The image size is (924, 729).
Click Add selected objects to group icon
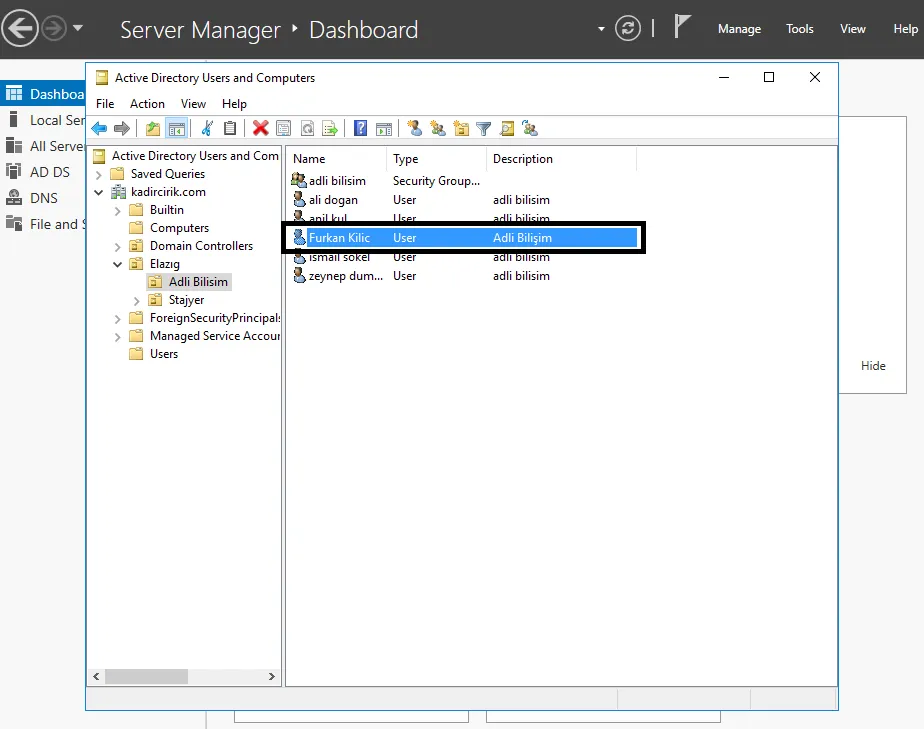[530, 128]
